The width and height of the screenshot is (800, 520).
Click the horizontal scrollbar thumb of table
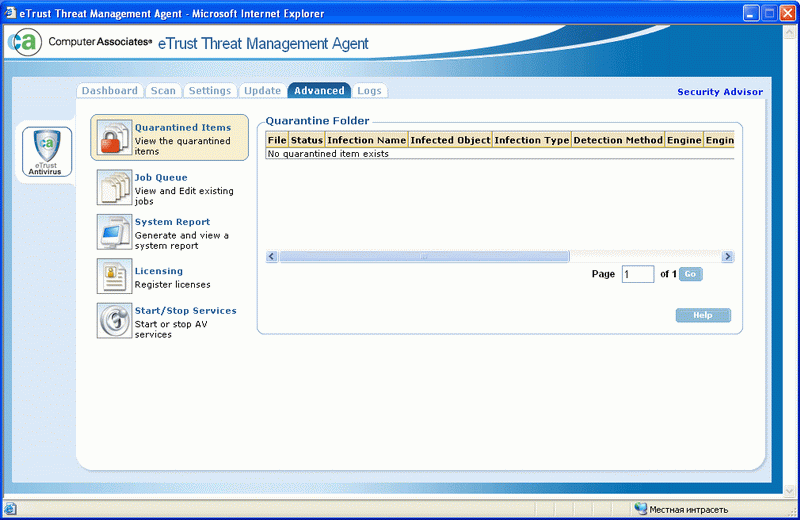click(x=424, y=256)
